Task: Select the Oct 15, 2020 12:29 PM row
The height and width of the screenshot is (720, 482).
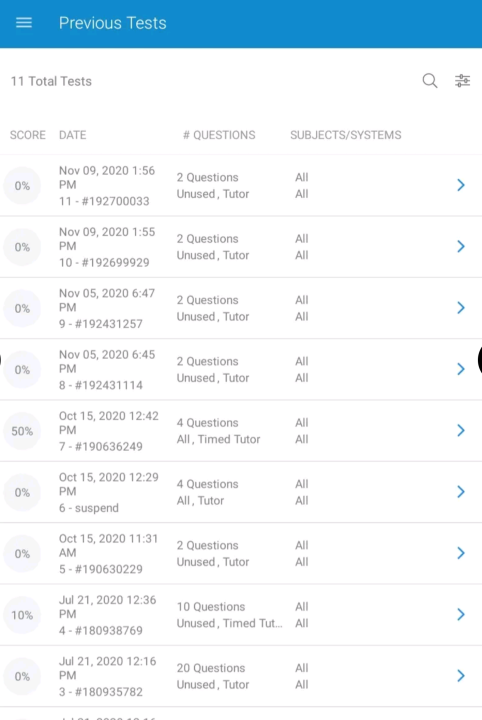Action: click(x=241, y=492)
